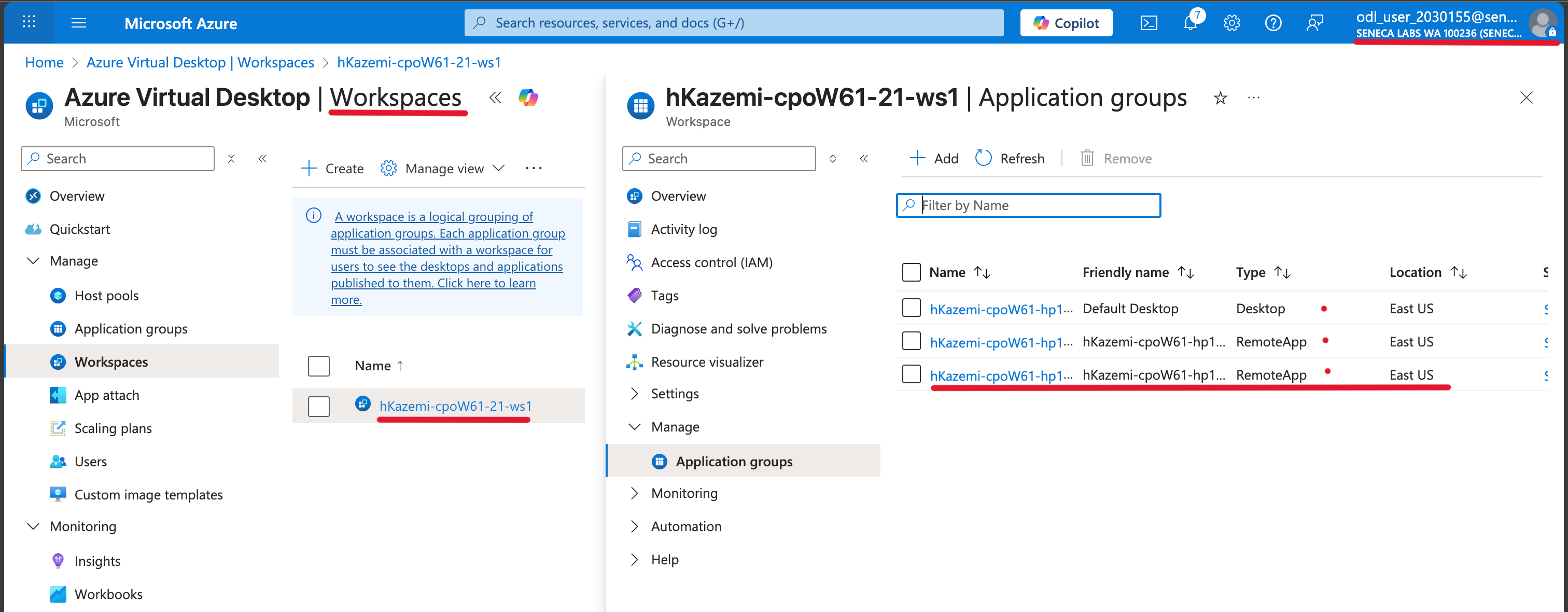Open portal settings gear
Image resolution: width=1568 pixels, height=612 pixels.
1231,23
